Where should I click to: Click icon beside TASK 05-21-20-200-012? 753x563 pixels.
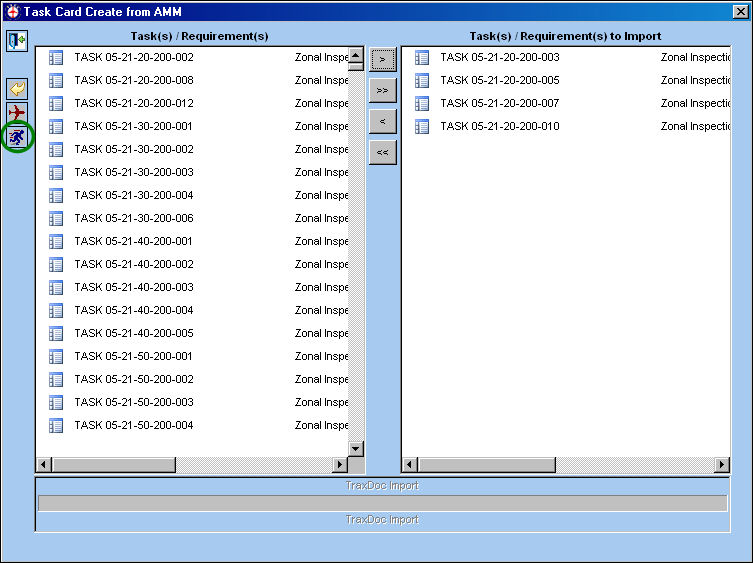click(56, 104)
